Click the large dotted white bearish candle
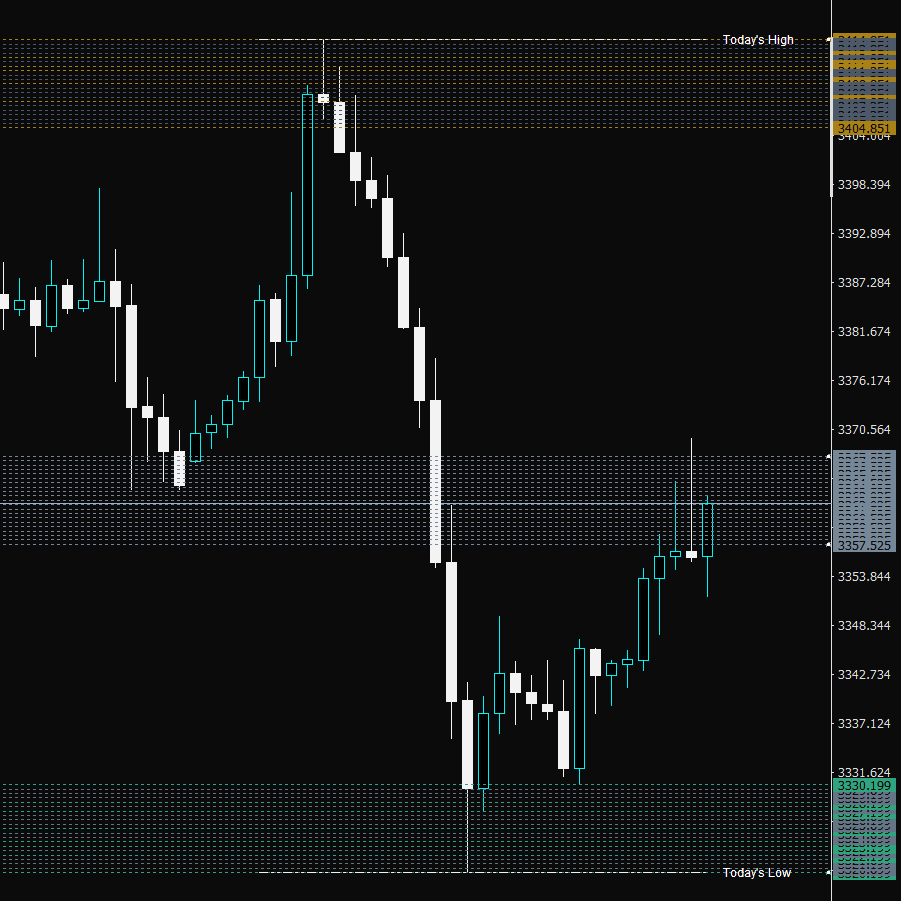Screen dimensions: 901x901 click(x=436, y=480)
